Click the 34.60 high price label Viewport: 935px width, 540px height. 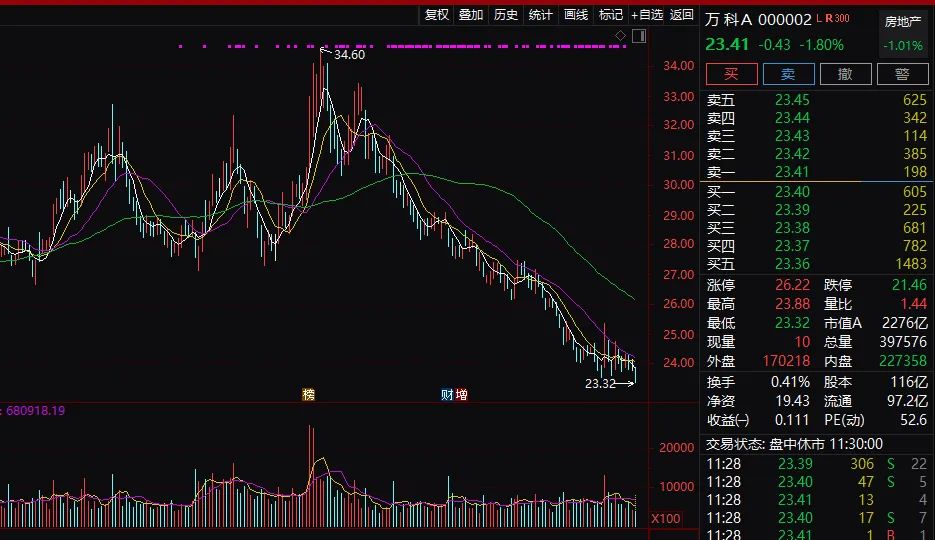(349, 55)
